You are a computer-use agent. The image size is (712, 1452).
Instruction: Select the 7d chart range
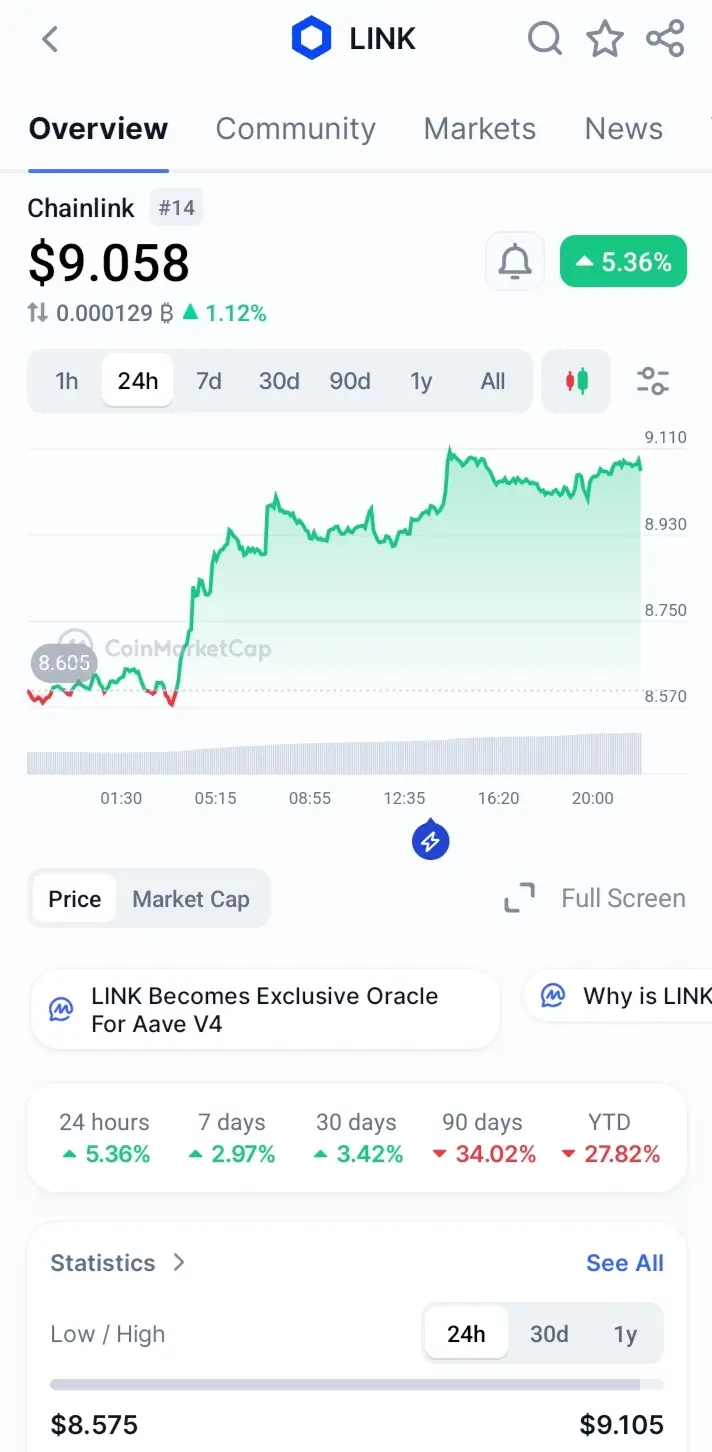(x=209, y=381)
